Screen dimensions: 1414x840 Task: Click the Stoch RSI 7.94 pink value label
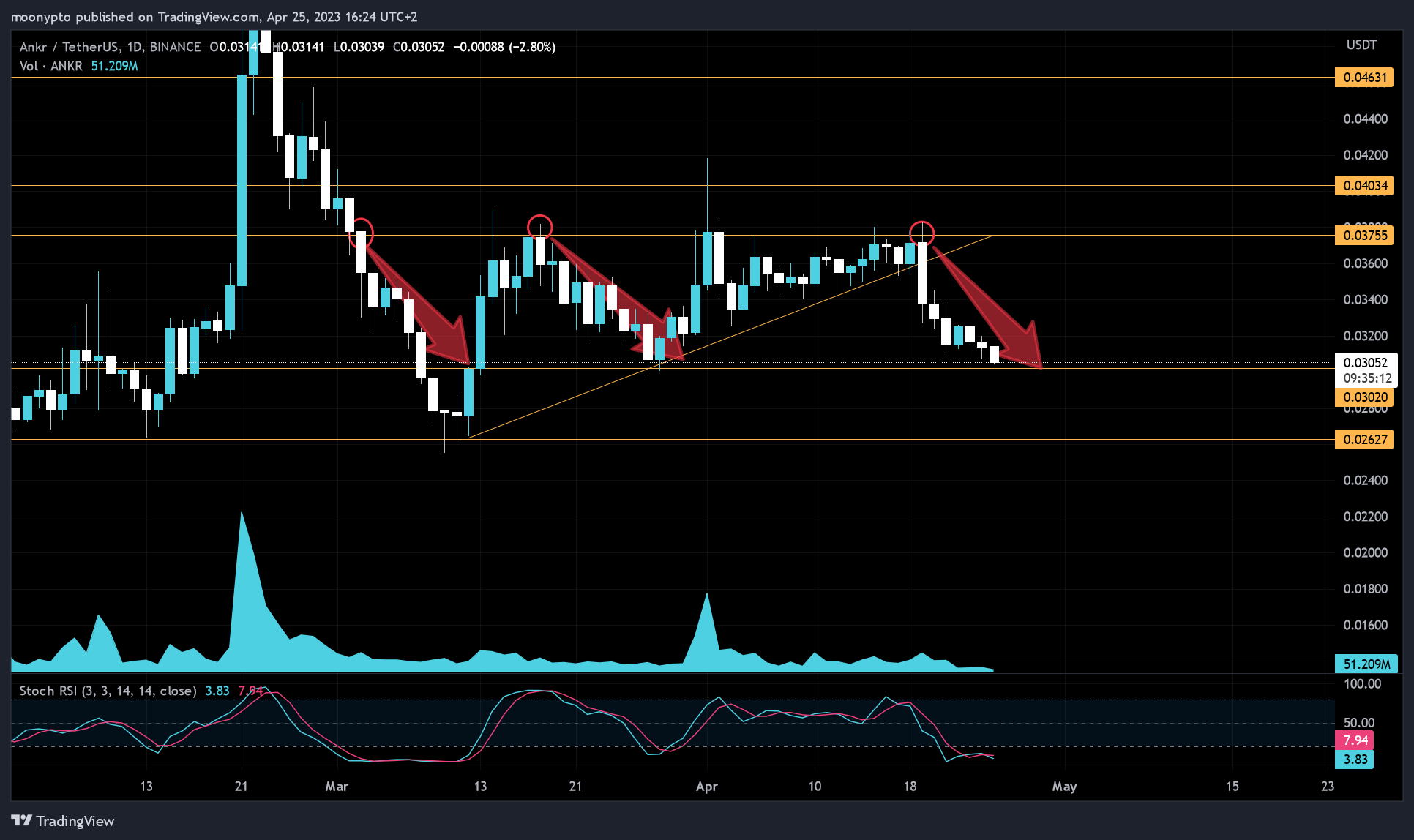click(x=1355, y=740)
